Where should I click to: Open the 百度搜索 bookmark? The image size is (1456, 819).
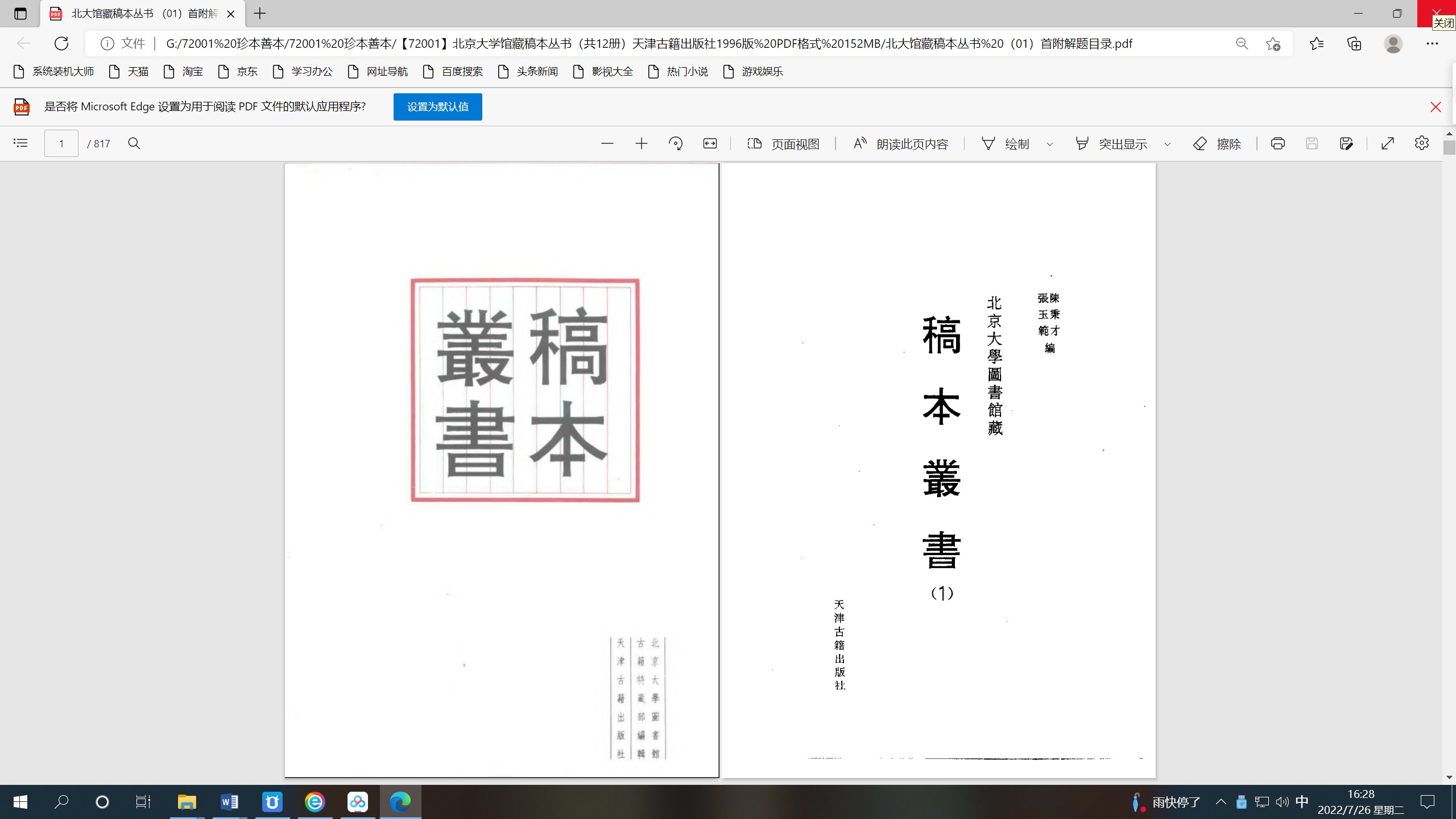coord(453,72)
